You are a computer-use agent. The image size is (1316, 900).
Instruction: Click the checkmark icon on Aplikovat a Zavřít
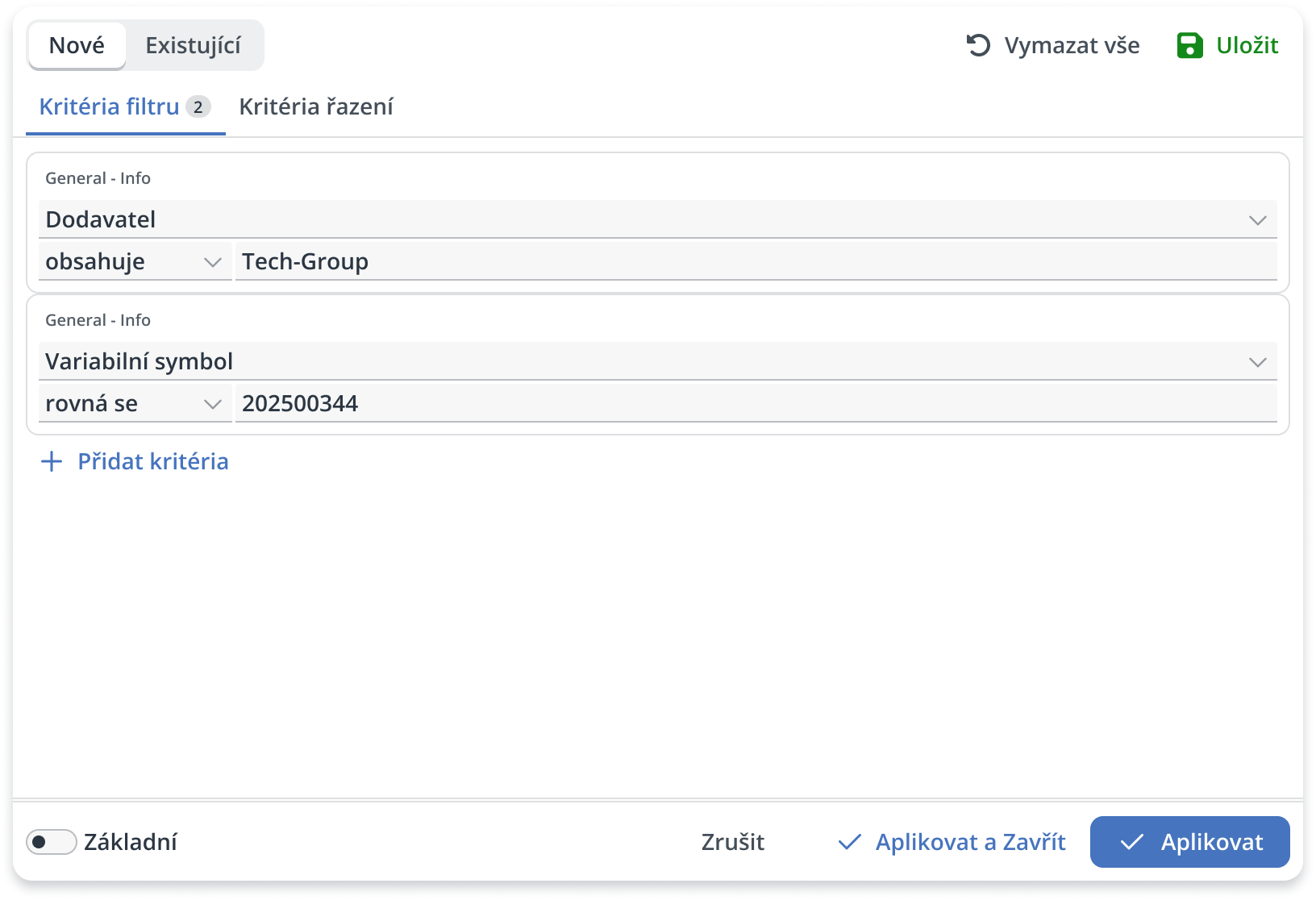[x=849, y=842]
